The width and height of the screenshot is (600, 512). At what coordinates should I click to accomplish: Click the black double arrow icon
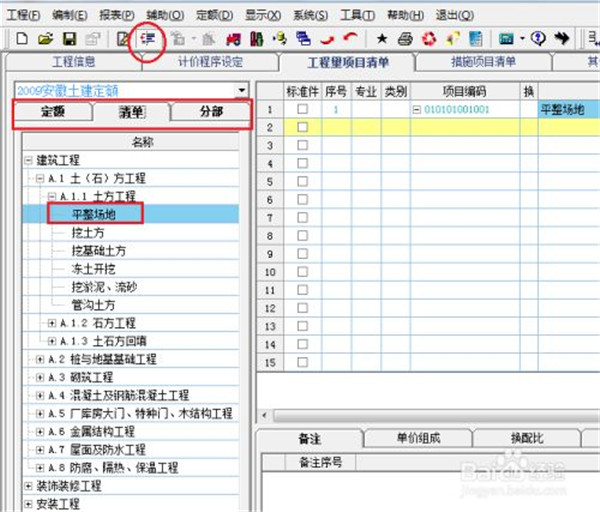coord(561,38)
